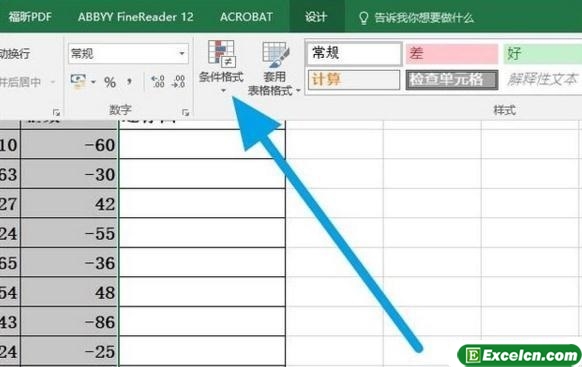Screen dimensions: 582x367
Task: Apply the 好 cell style
Action: point(543,54)
